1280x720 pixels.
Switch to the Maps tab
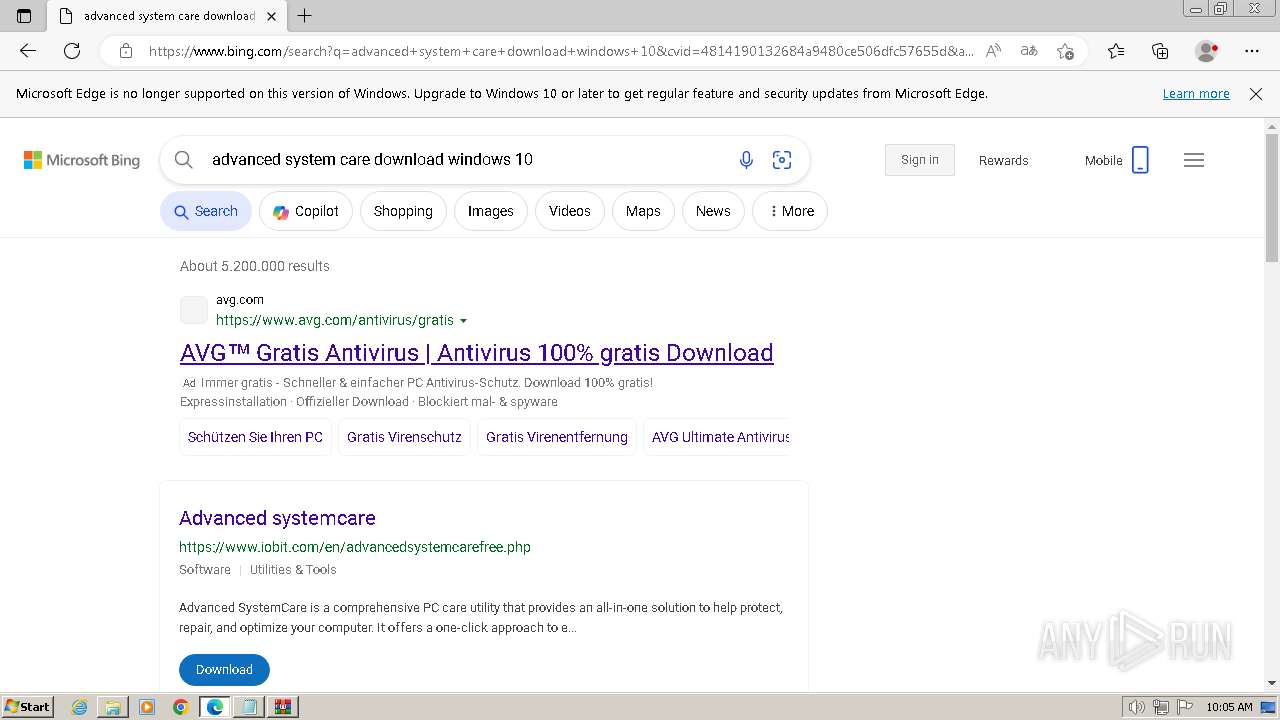[x=643, y=211]
